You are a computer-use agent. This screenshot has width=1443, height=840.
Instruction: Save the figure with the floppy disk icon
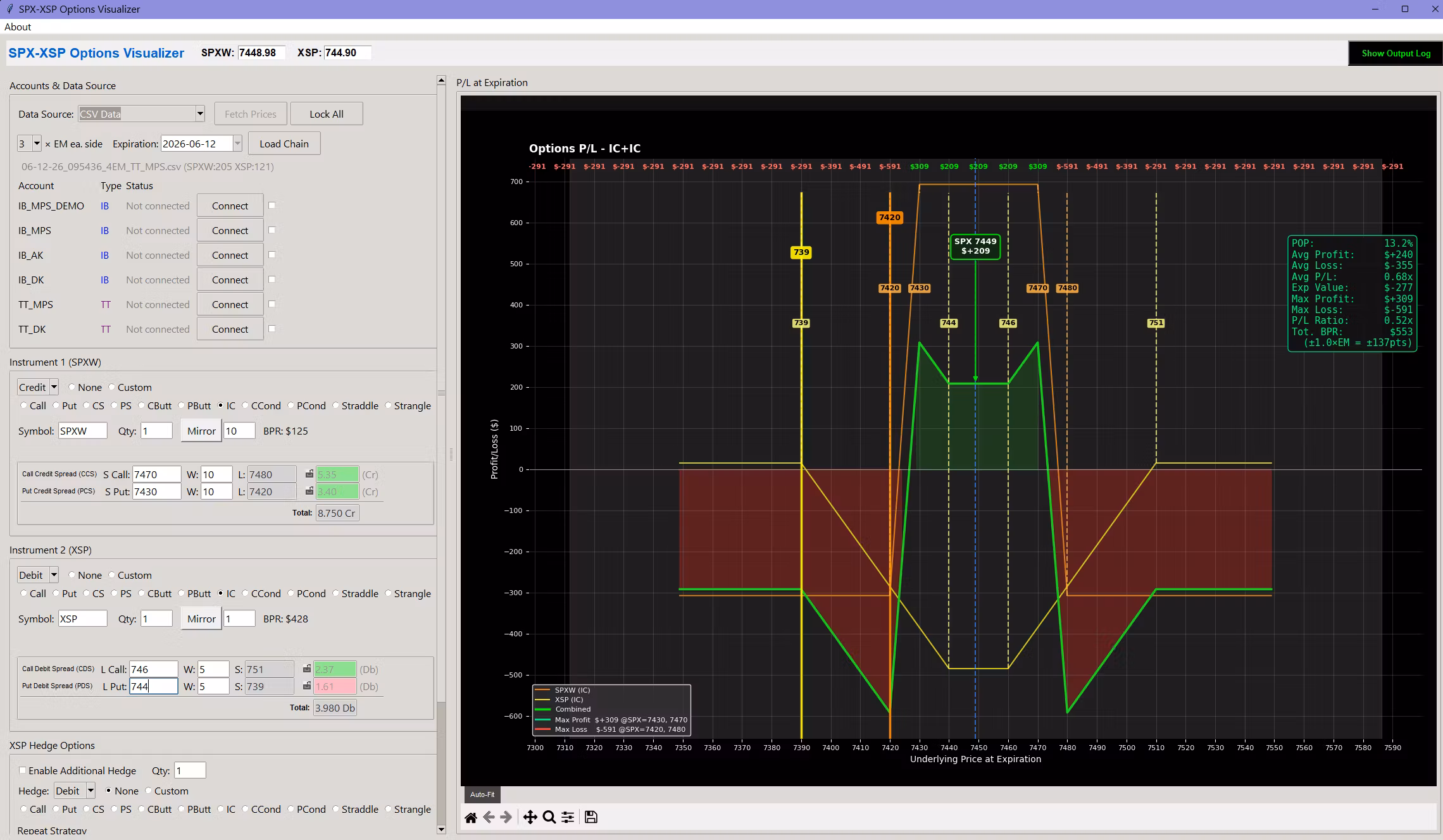click(591, 818)
